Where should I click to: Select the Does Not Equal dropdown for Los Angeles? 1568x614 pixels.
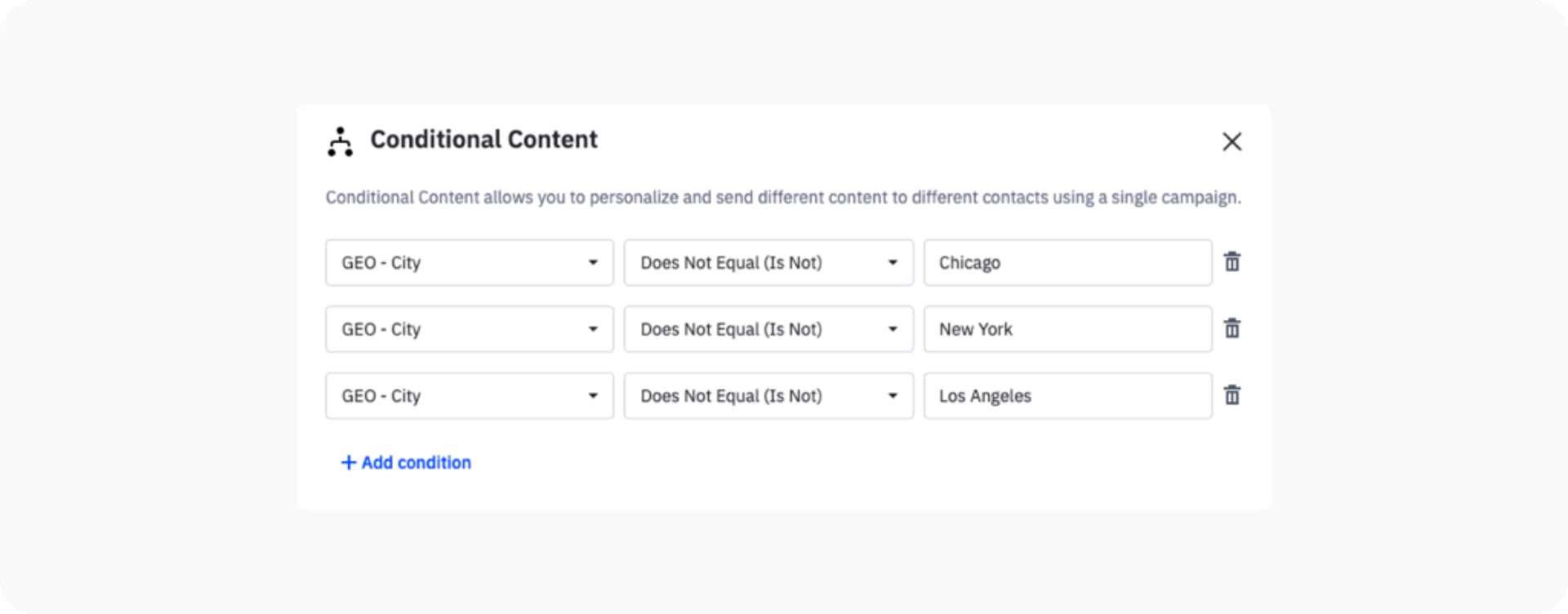tap(768, 396)
